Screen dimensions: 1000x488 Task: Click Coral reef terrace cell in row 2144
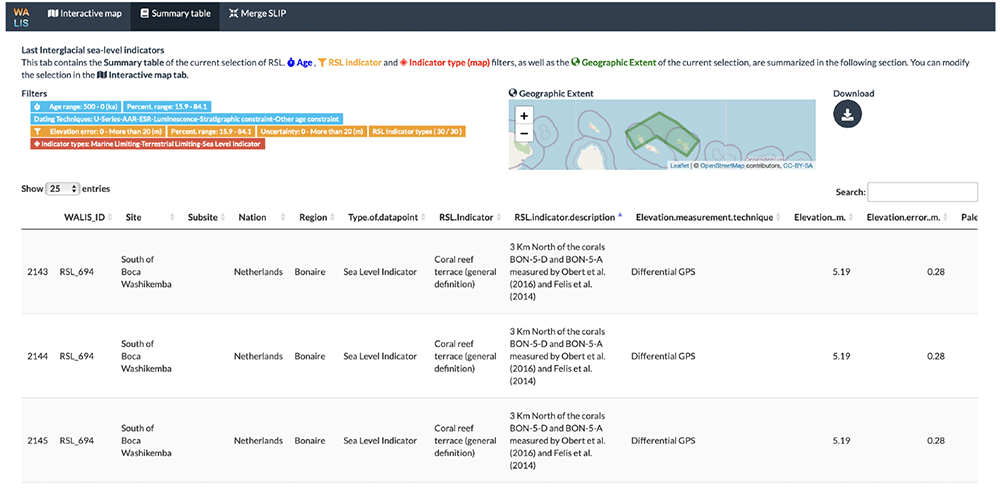click(465, 356)
